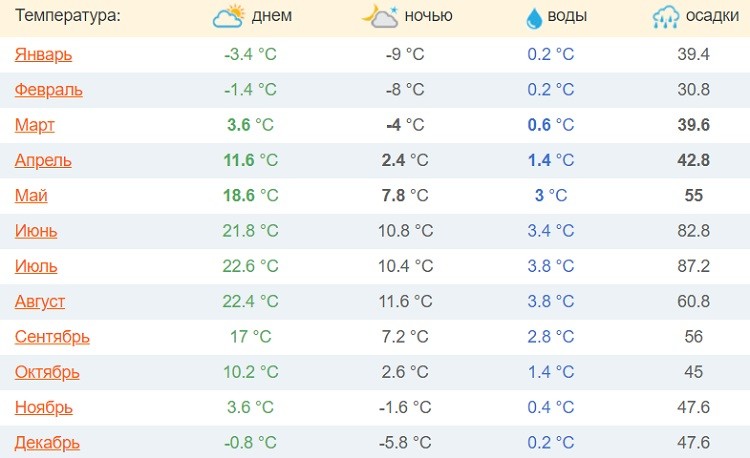The image size is (750, 458).
Task: Click the sun and cloud daytime icon
Action: (229, 16)
